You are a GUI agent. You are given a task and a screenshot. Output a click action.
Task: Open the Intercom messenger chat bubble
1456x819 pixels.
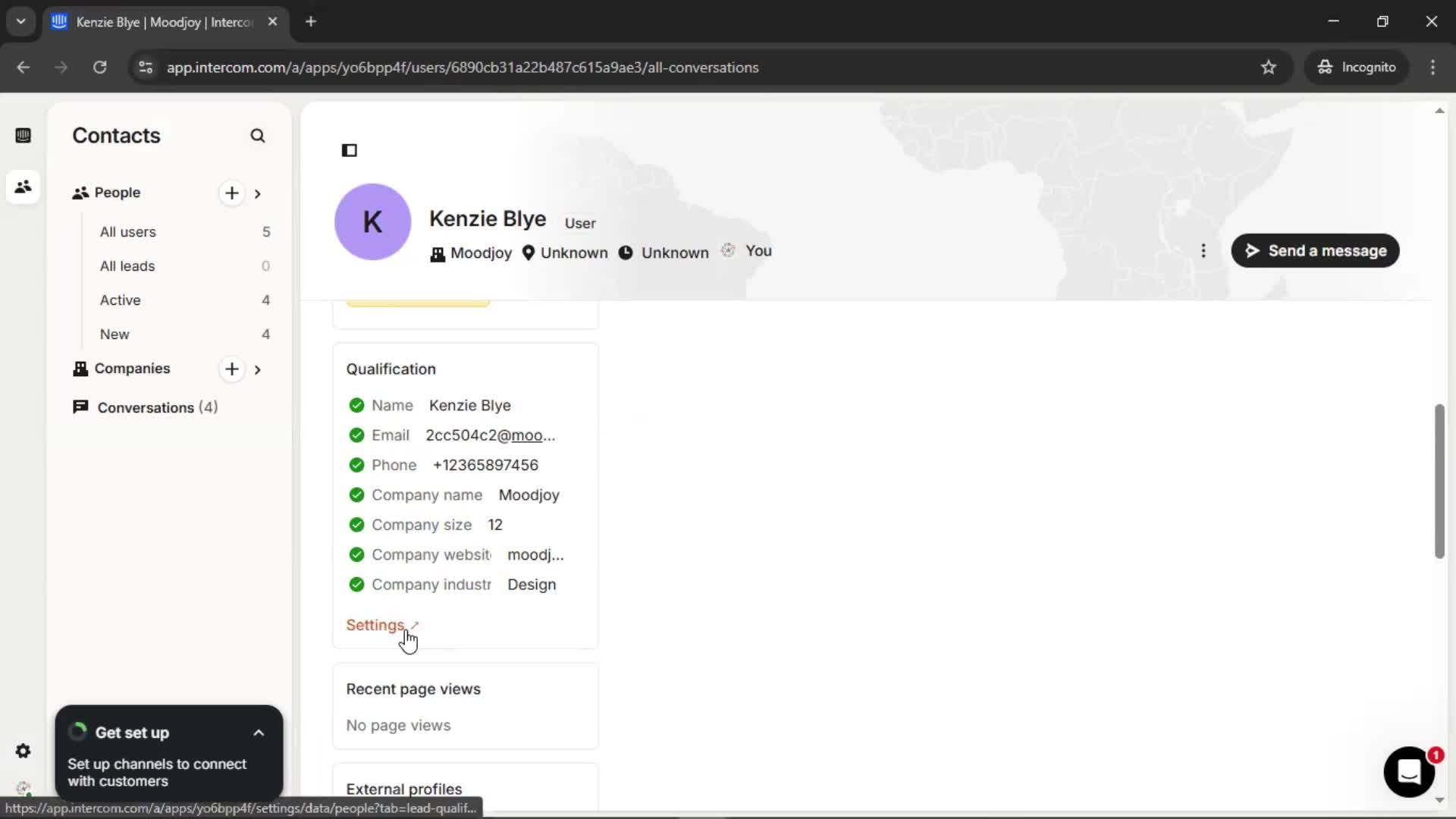click(x=1409, y=772)
